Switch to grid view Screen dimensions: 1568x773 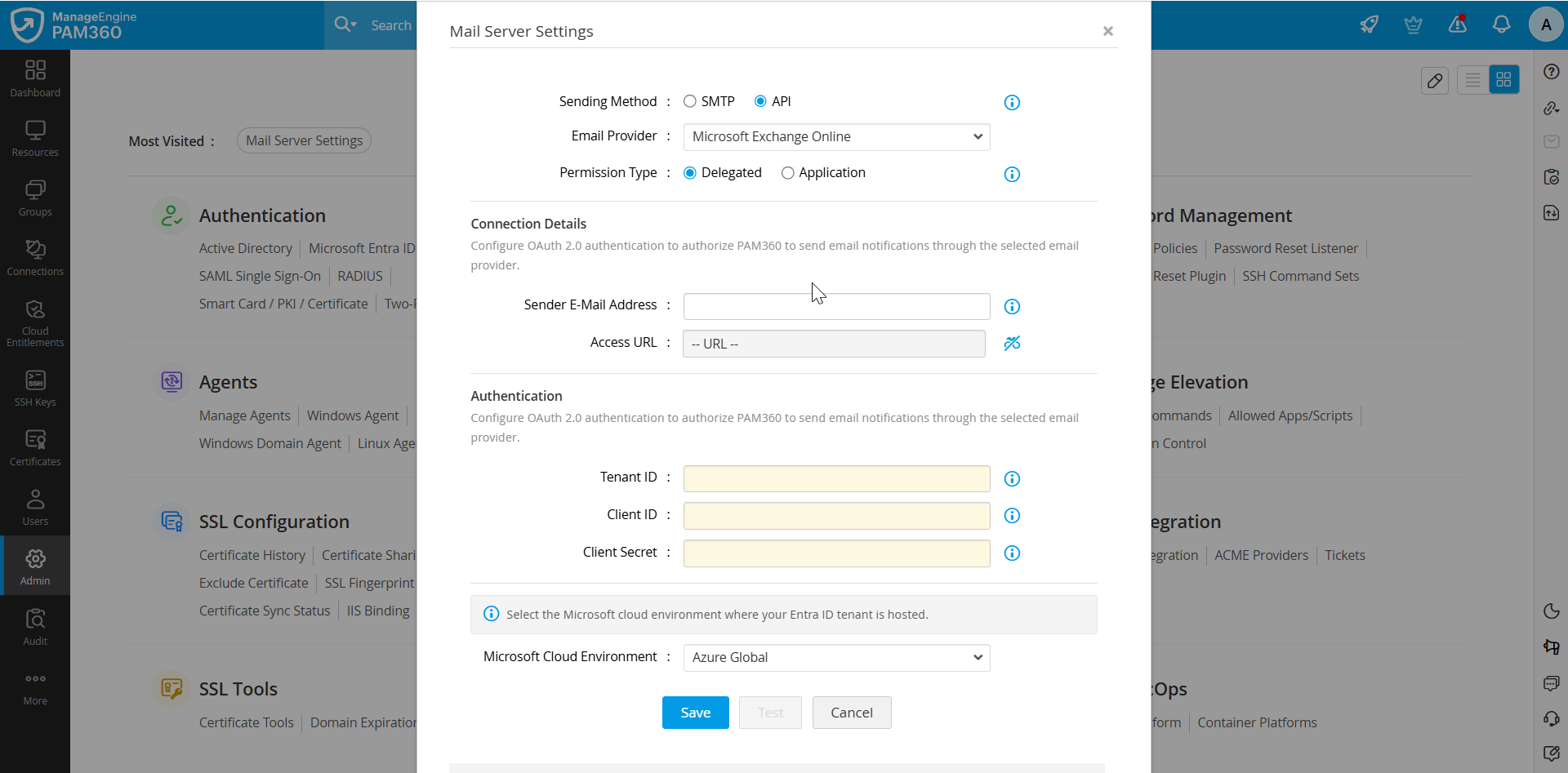1503,80
